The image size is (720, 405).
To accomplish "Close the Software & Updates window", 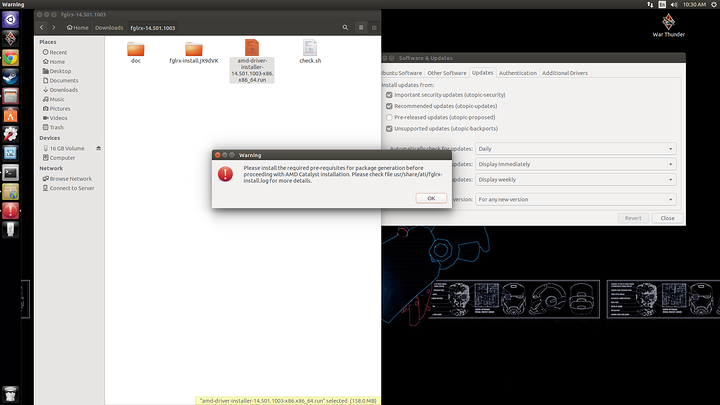I will [667, 218].
